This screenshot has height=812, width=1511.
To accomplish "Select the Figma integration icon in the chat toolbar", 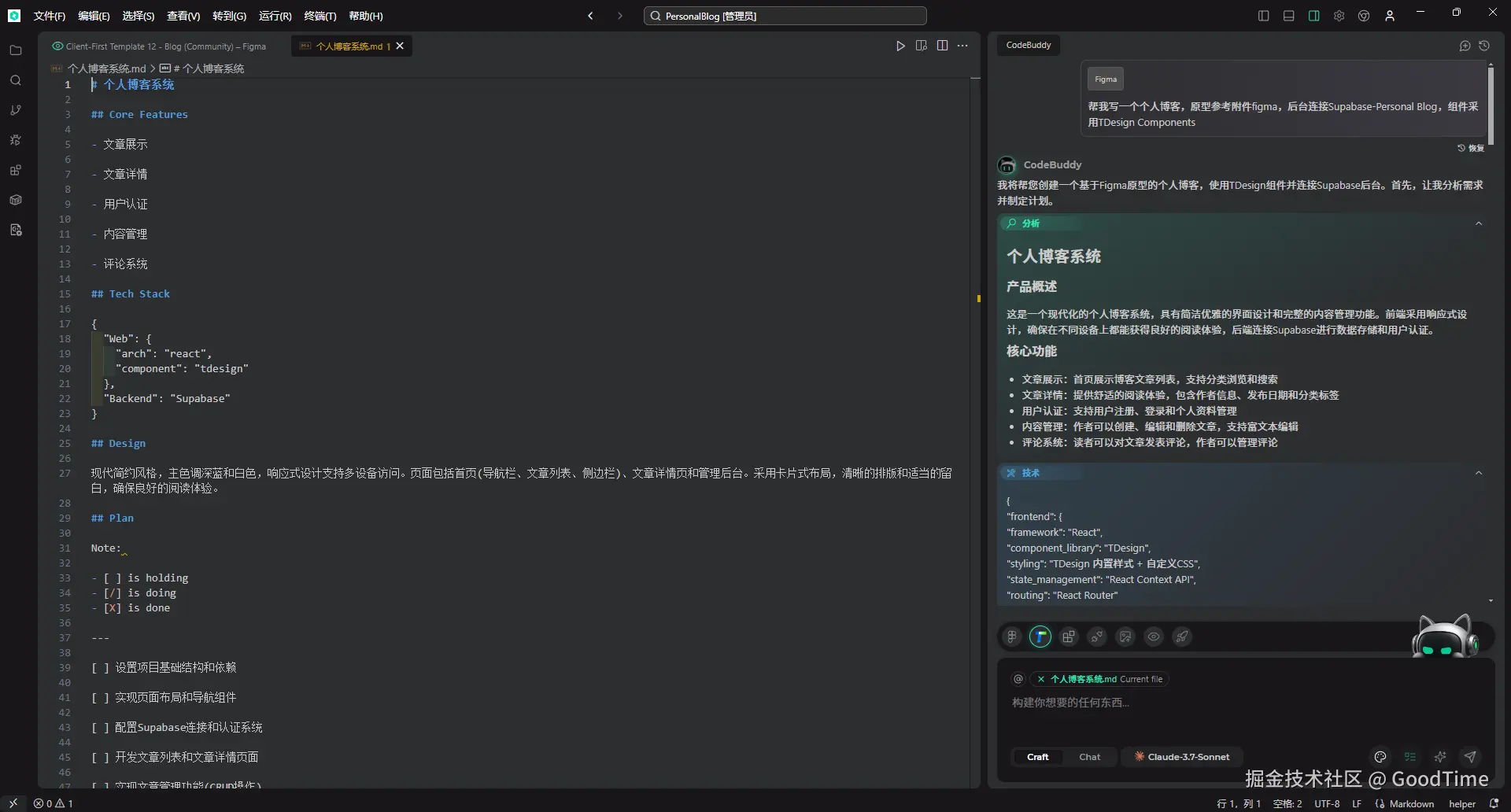I will (1012, 637).
